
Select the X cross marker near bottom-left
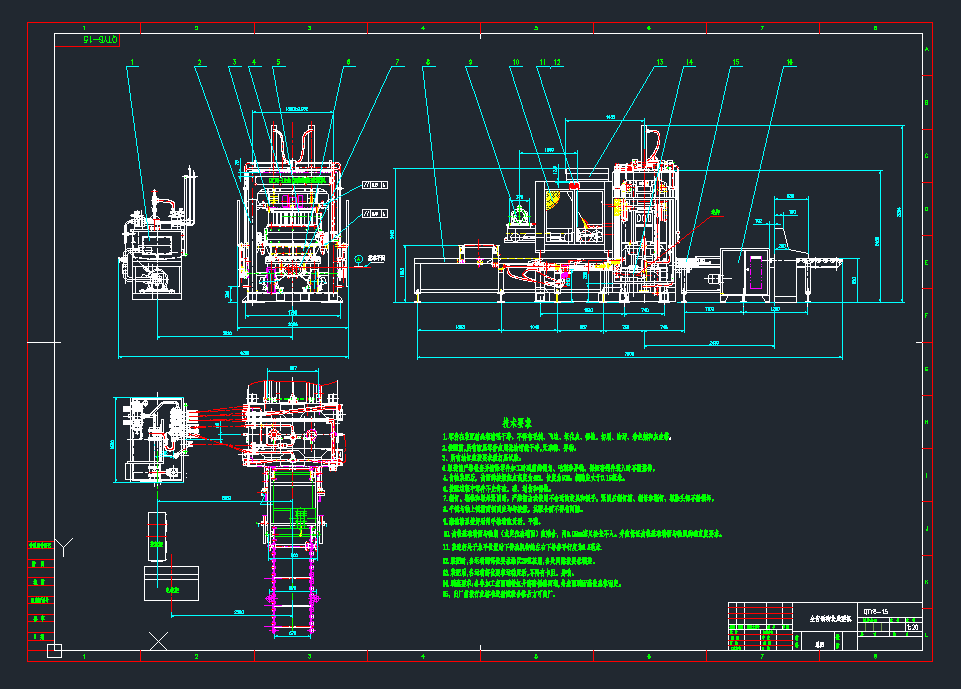click(x=158, y=641)
